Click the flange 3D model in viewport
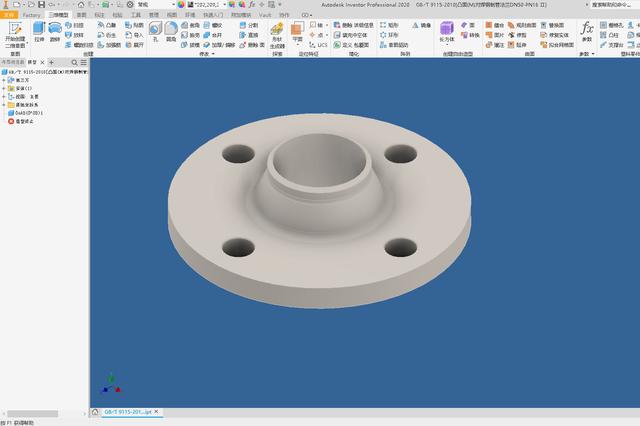This screenshot has width=640, height=426. (319, 211)
